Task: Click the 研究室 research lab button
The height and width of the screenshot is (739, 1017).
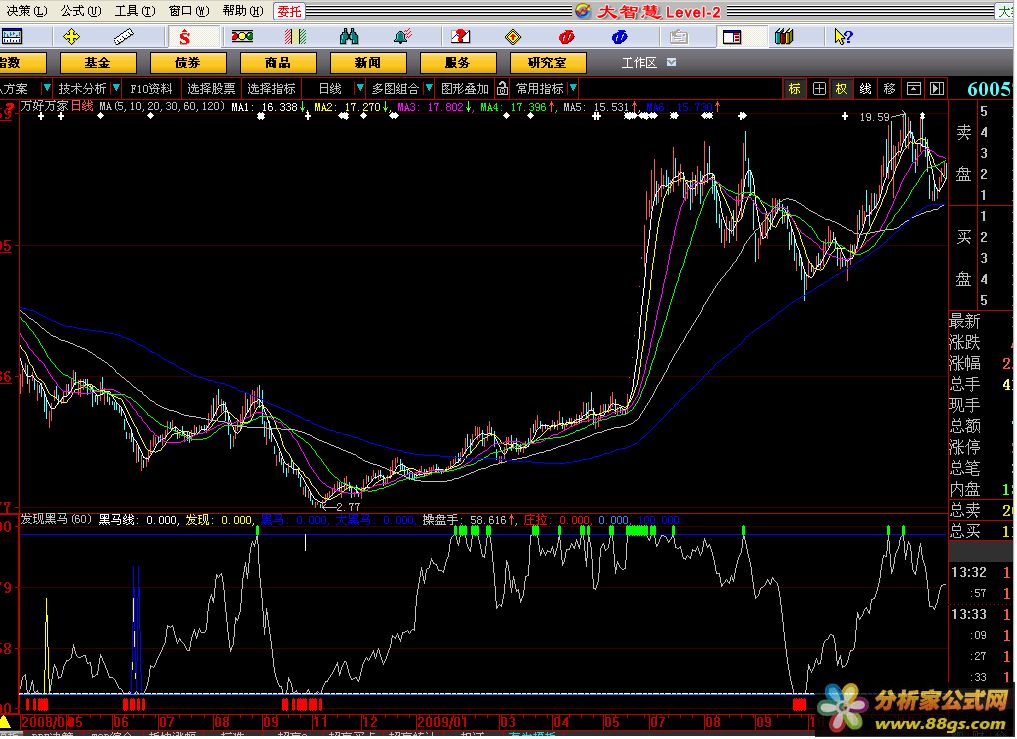Action: pyautogui.click(x=548, y=63)
